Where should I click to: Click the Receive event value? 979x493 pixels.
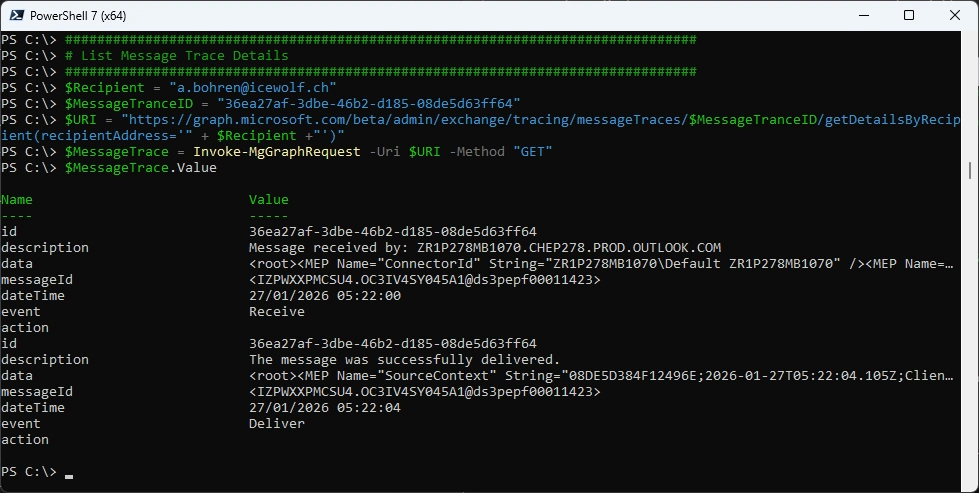277,312
